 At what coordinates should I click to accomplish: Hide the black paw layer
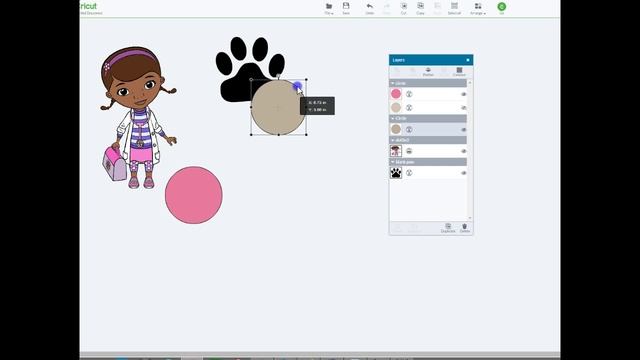pos(463,173)
